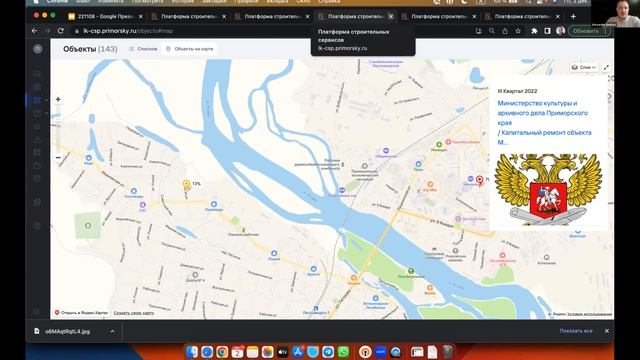Open WhatsApp in the Dock
The image size is (640, 360).
click(343, 351)
